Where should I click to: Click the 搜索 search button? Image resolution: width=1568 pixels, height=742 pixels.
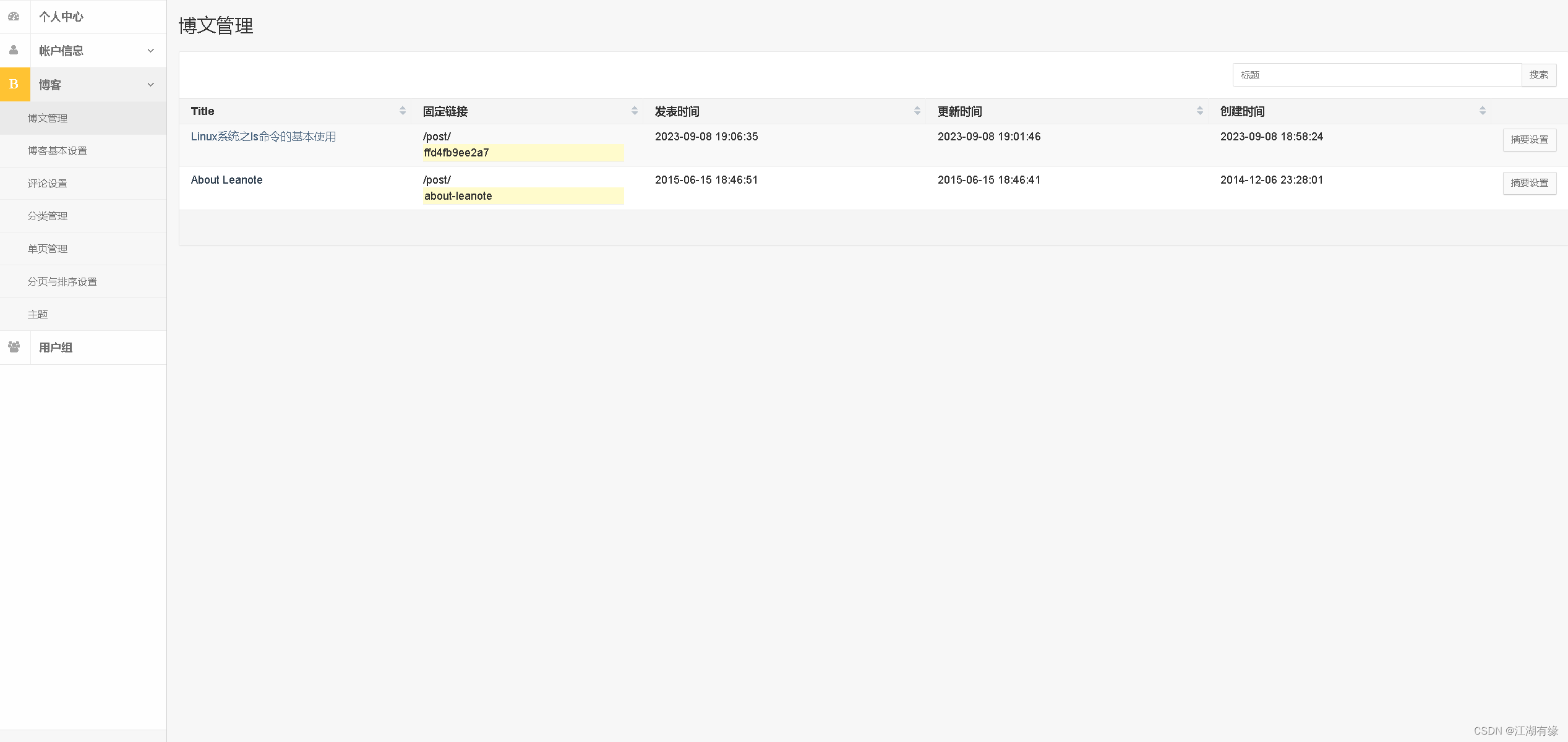[1539, 75]
